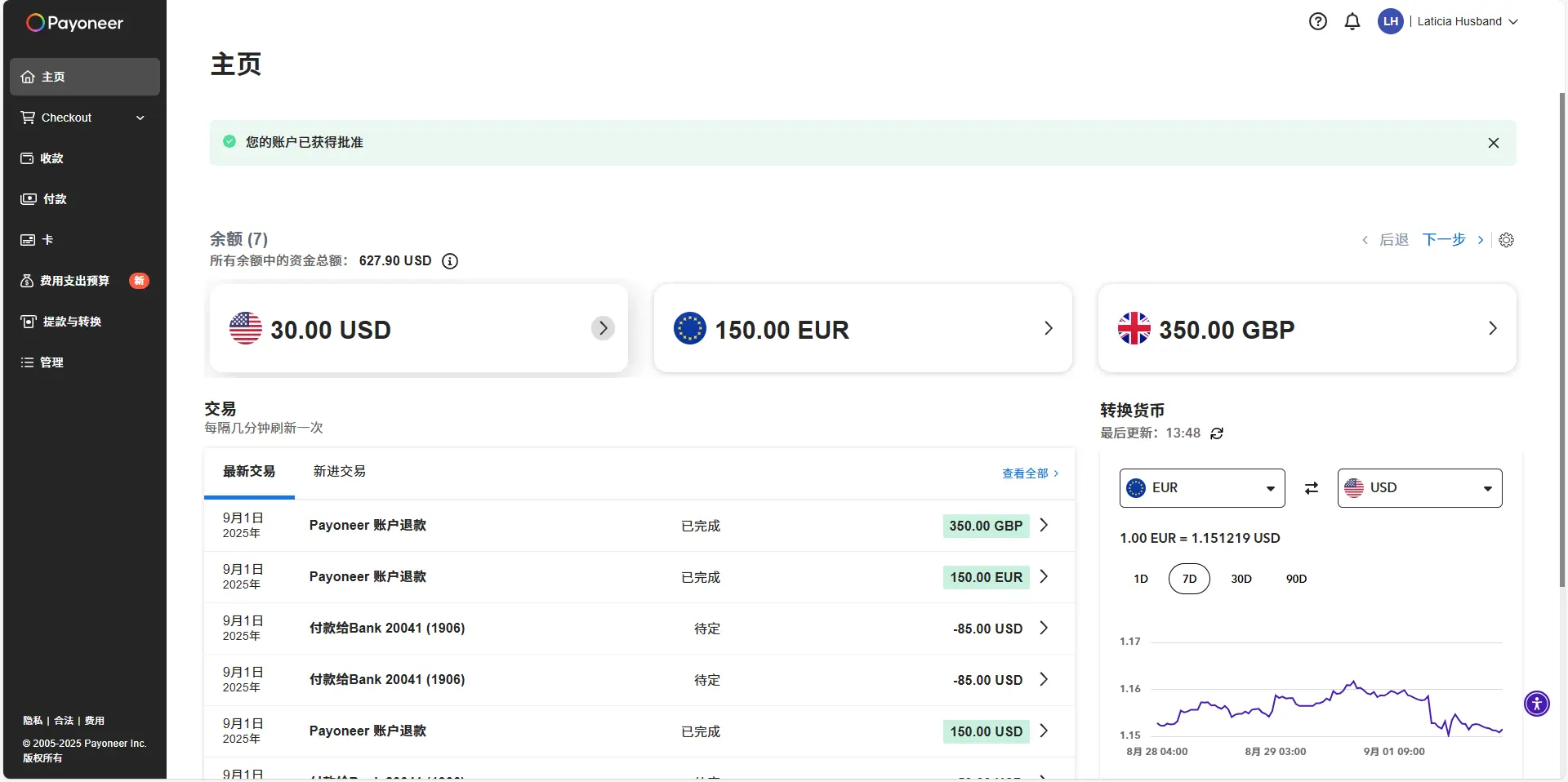This screenshot has height=782, width=1568.
Task: Open 卡 in the sidebar
Action: 85,240
